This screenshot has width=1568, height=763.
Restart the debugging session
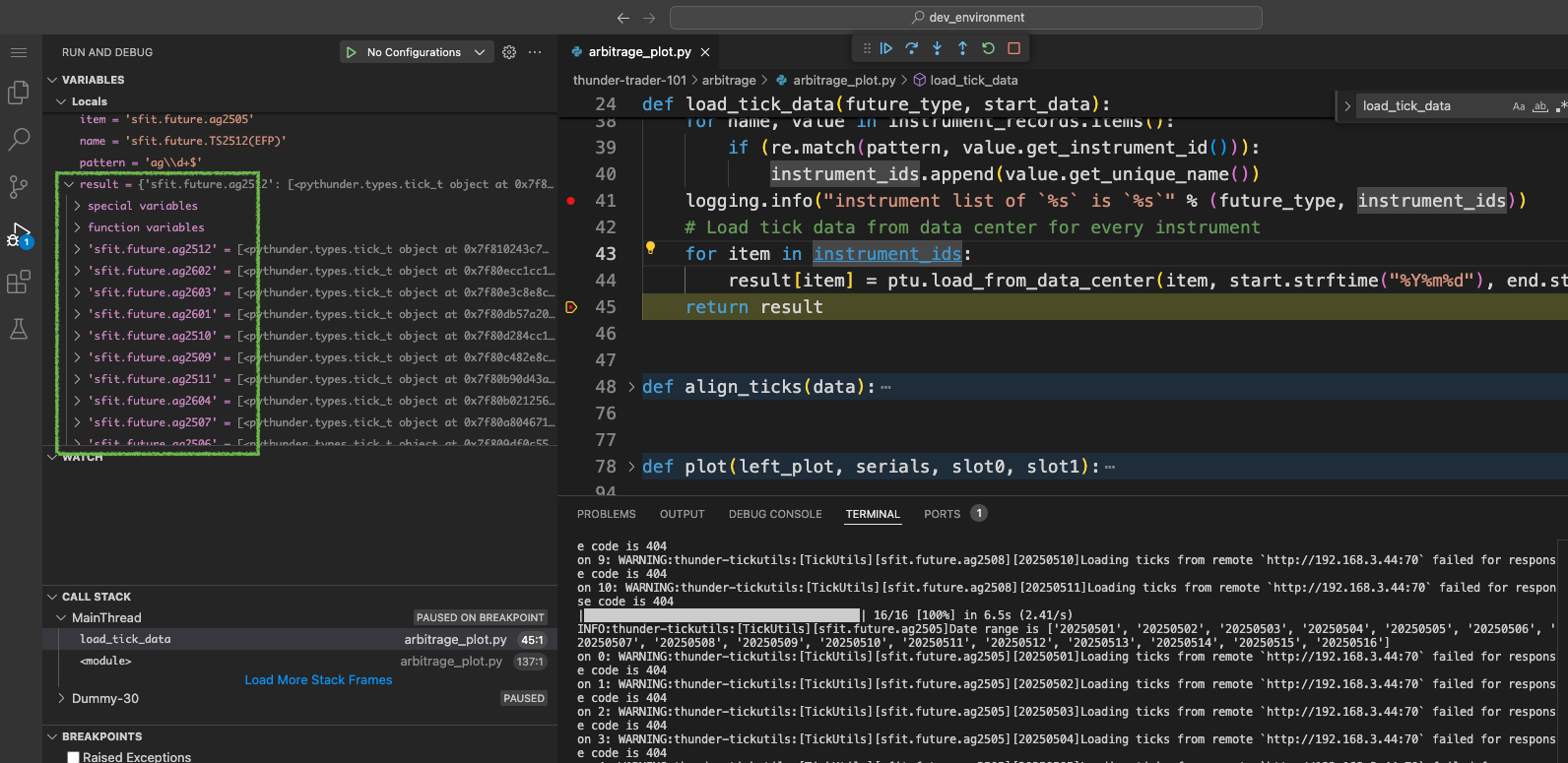[988, 48]
